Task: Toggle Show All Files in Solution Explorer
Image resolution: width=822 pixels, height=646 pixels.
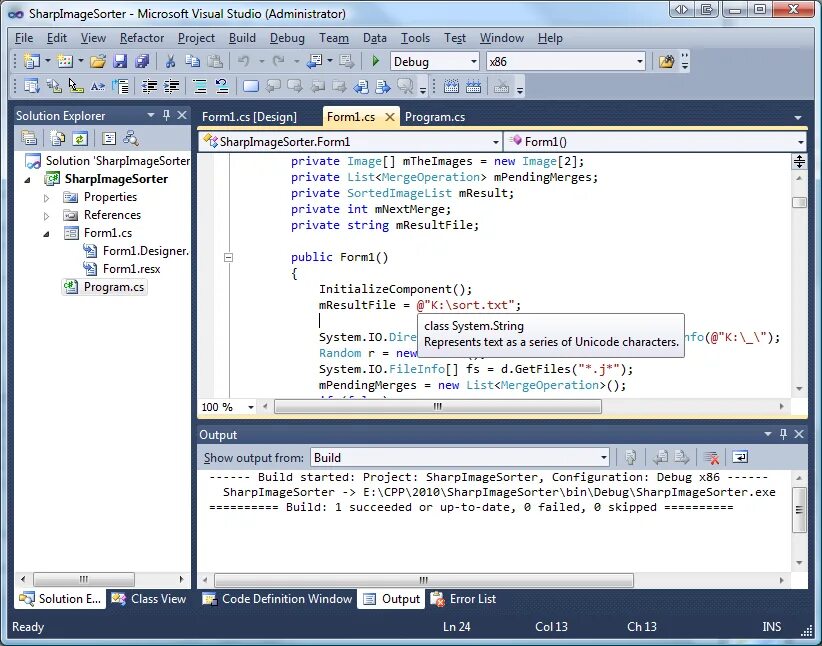Action: point(57,138)
